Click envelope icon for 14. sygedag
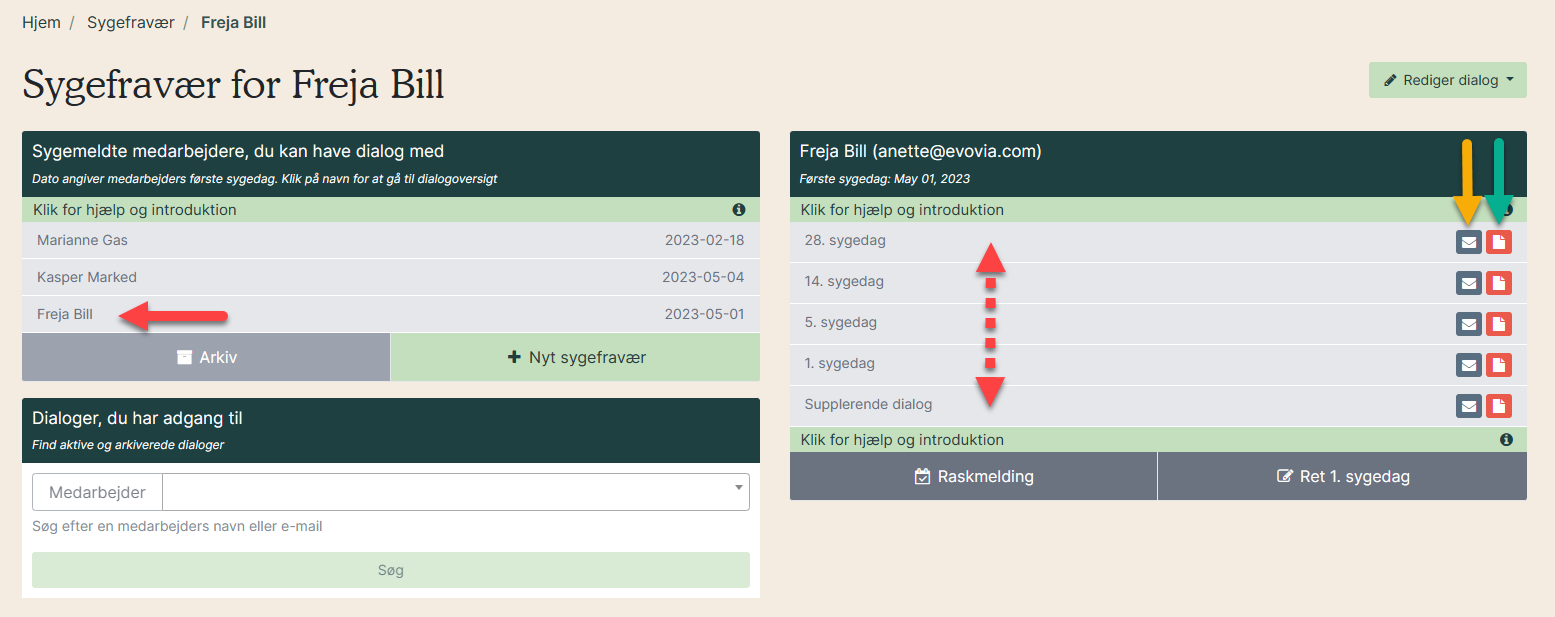Viewport: 1555px width, 617px height. click(x=1468, y=283)
